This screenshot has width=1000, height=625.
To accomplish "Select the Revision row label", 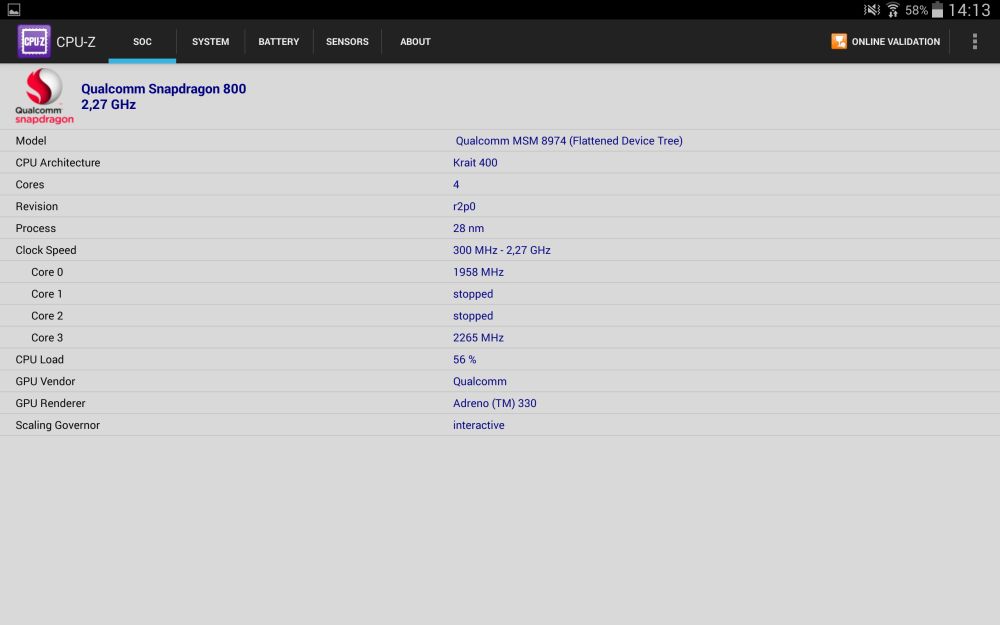I will pos(36,207).
